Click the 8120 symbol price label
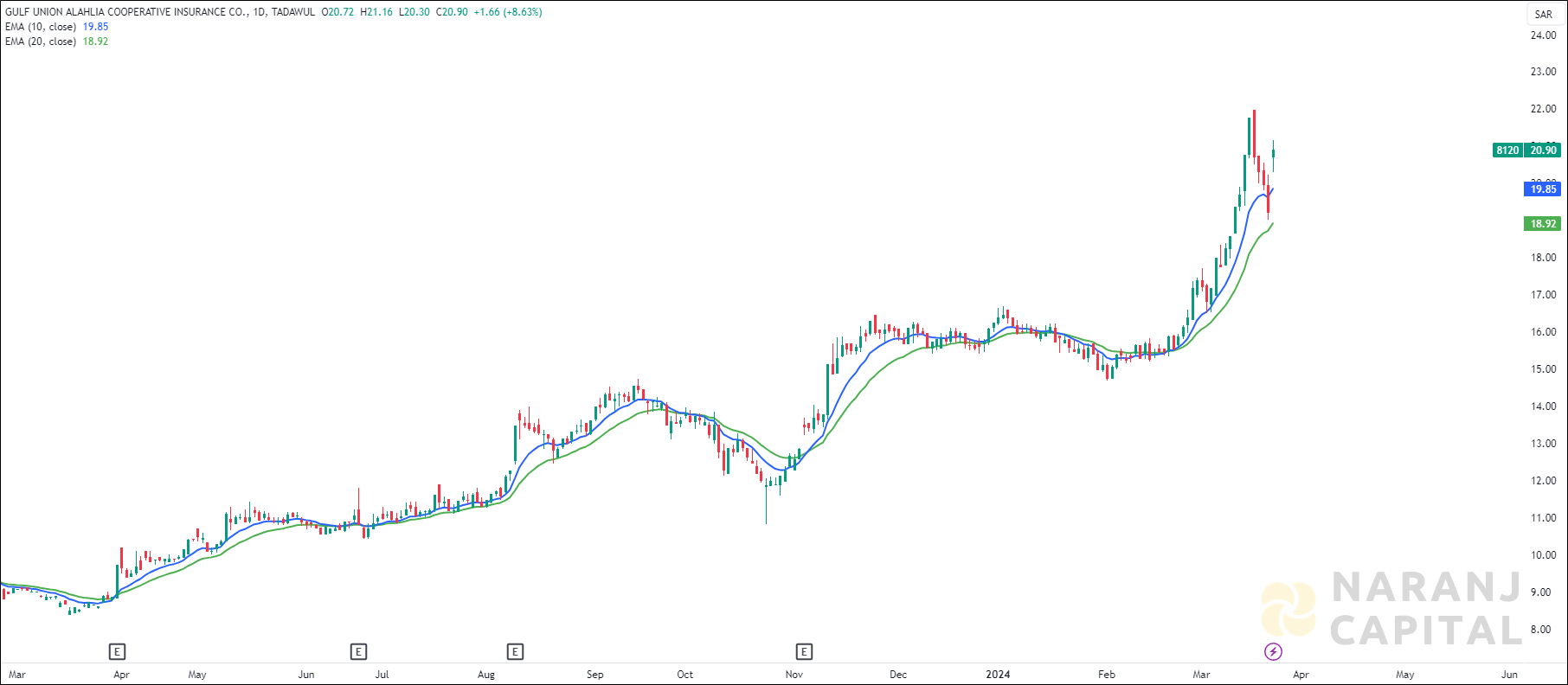This screenshot has height=685, width=1568. point(1507,150)
